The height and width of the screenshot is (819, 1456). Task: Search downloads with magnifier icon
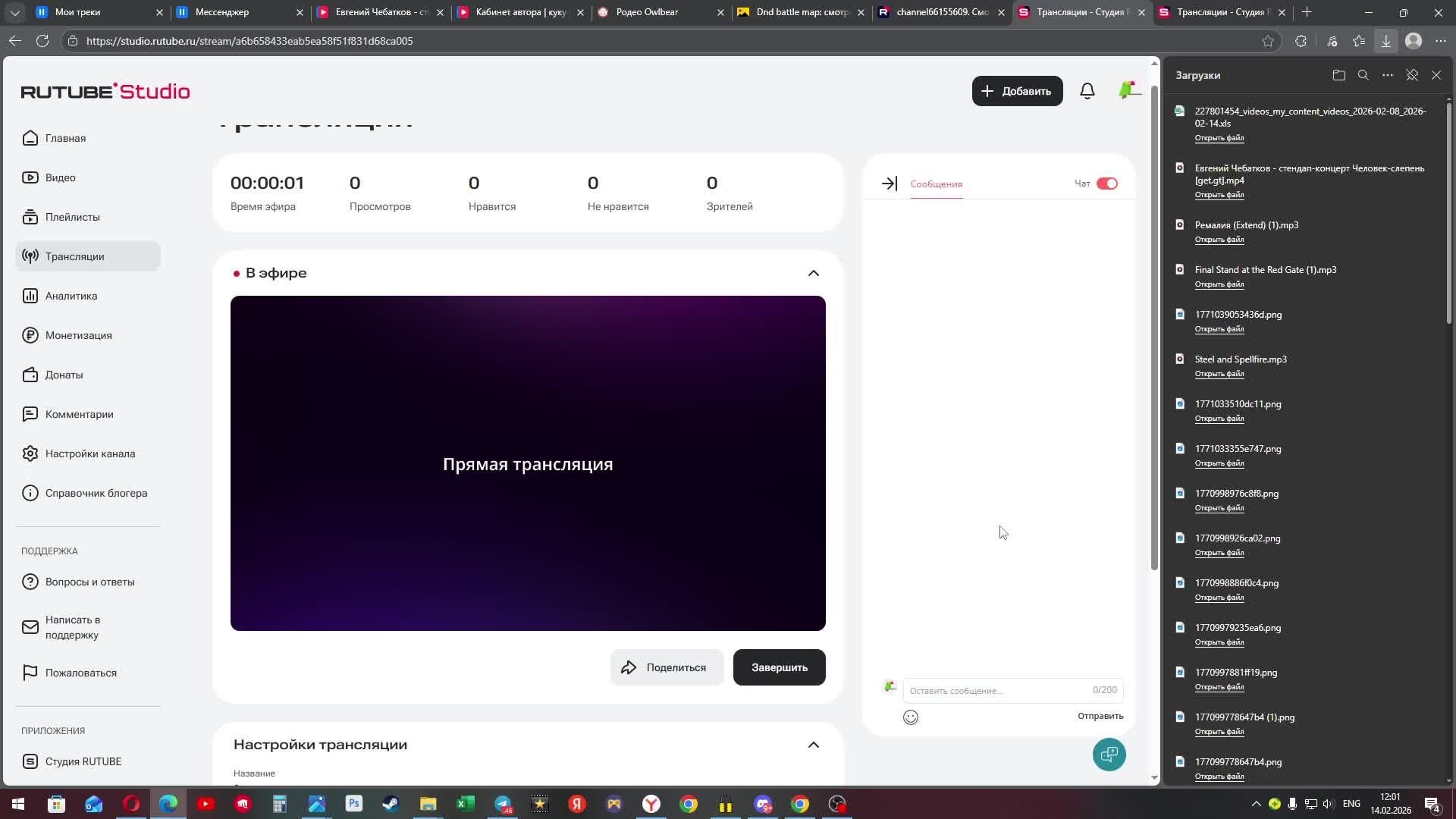(x=1363, y=75)
